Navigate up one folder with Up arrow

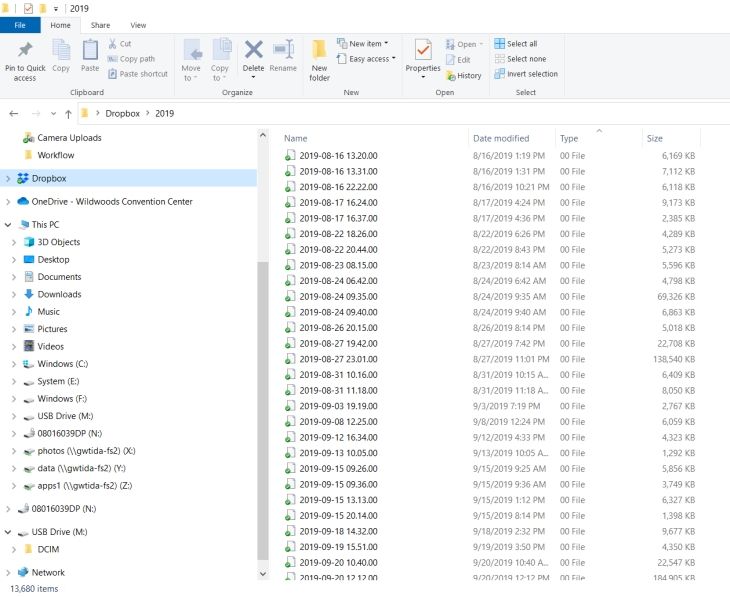[x=68, y=114]
